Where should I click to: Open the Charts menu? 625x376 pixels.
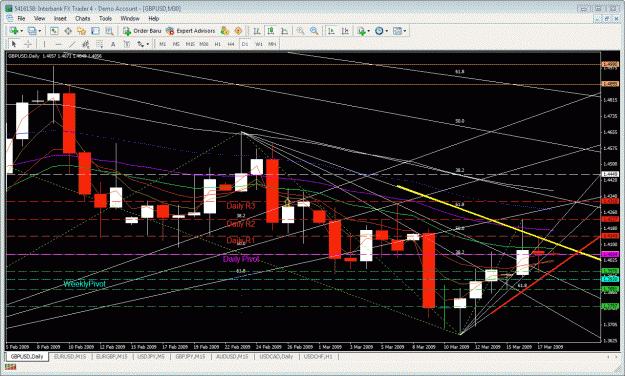click(x=83, y=18)
